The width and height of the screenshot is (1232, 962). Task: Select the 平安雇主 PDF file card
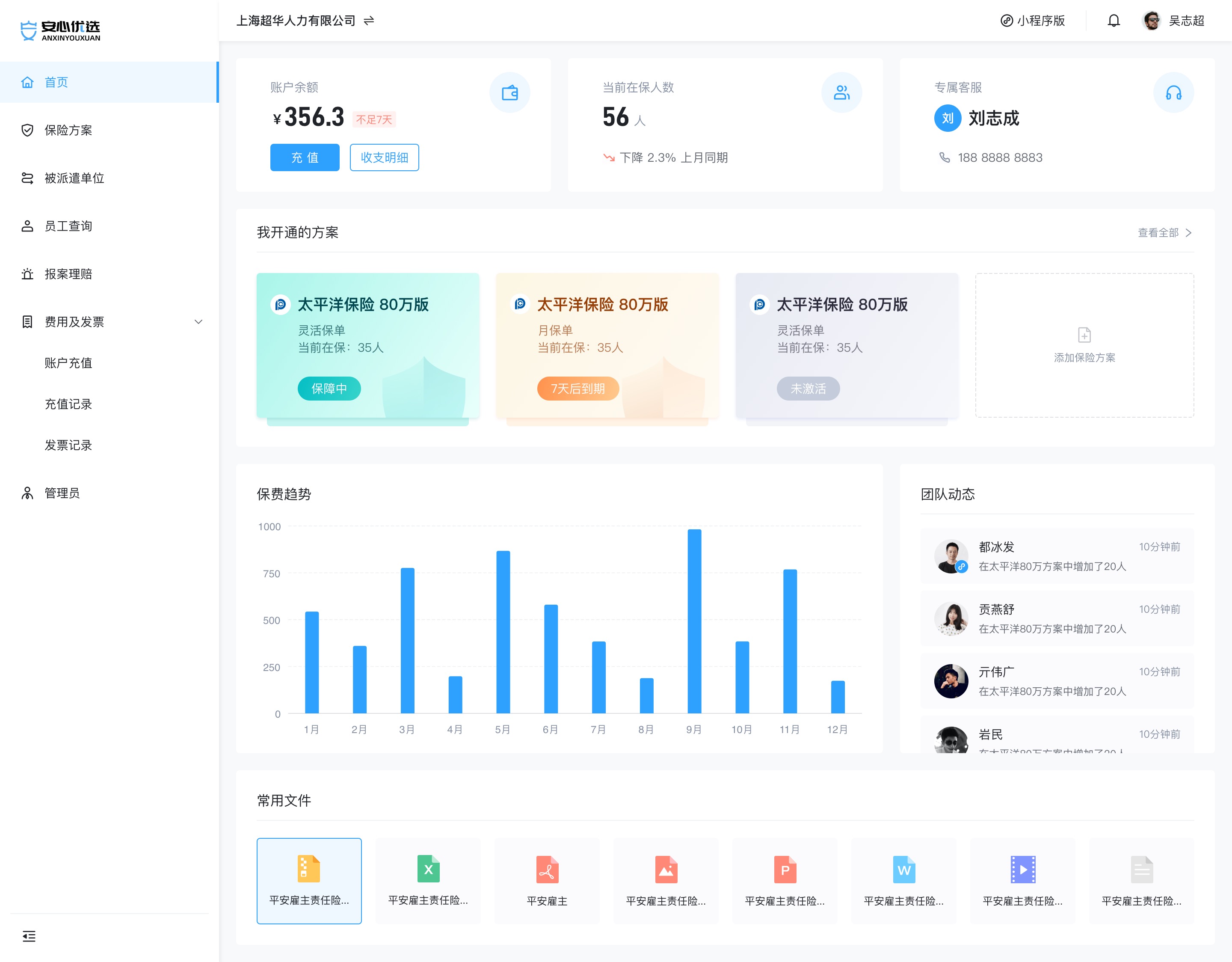coord(547,880)
